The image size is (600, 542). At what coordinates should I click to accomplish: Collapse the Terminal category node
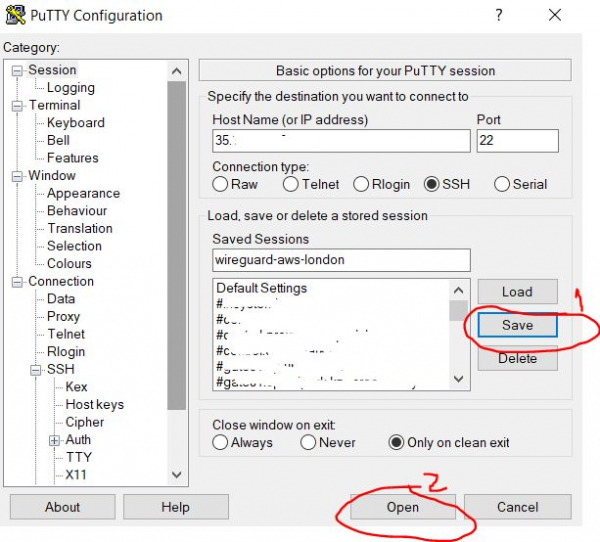(x=18, y=106)
